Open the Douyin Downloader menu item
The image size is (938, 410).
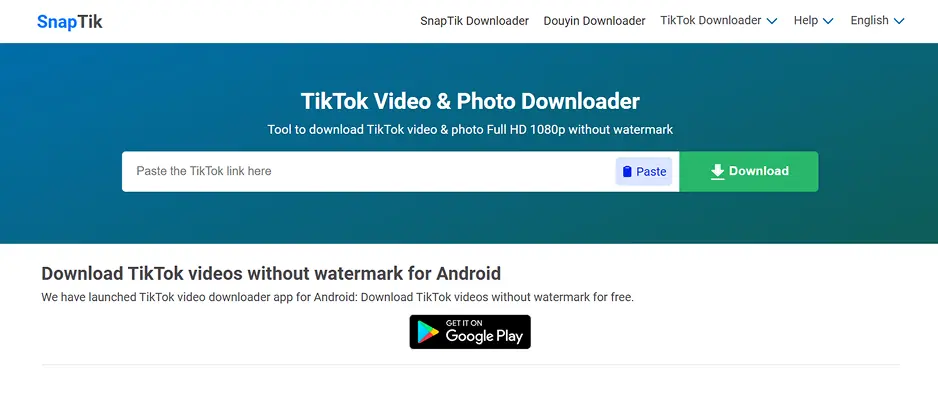click(x=594, y=21)
